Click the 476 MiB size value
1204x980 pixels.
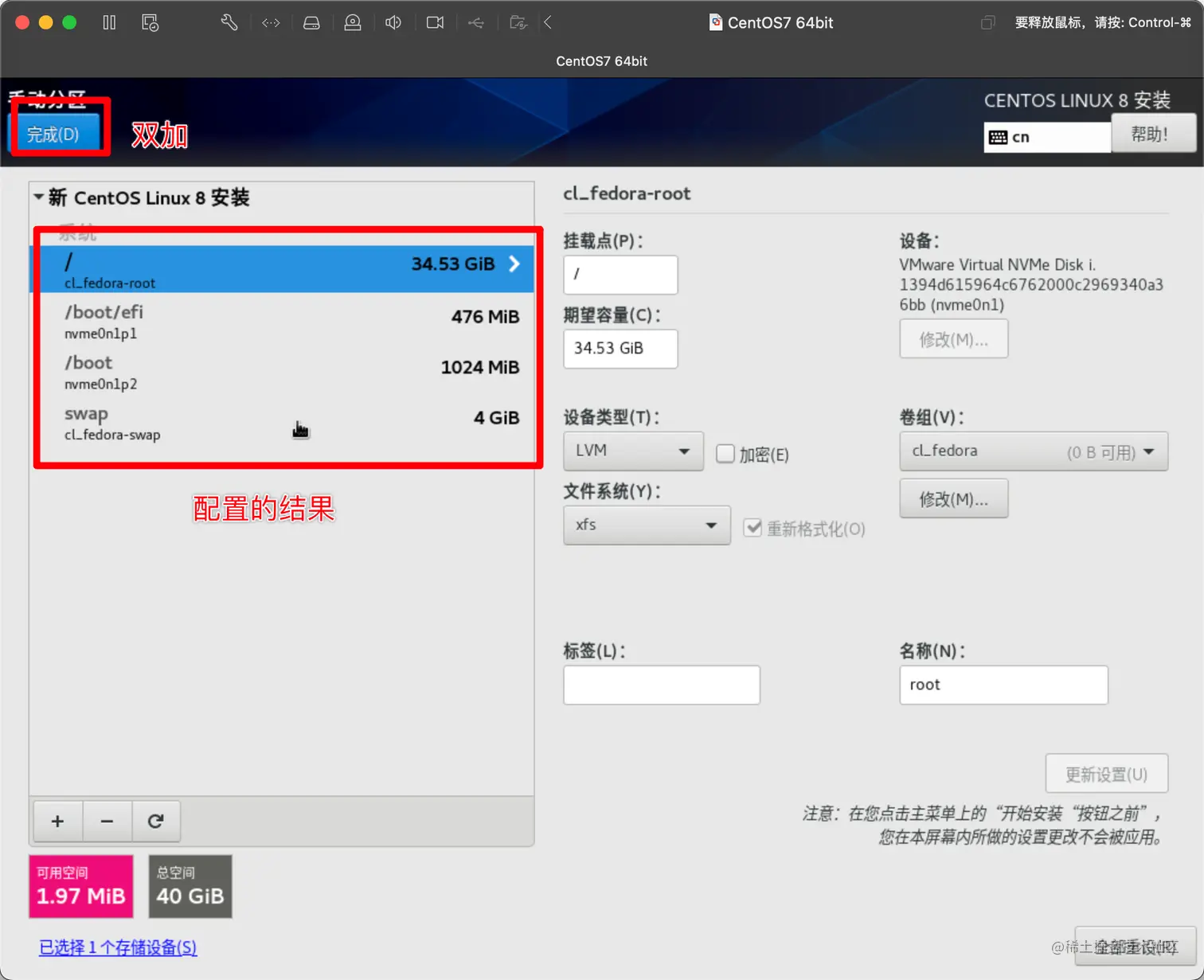coord(485,317)
